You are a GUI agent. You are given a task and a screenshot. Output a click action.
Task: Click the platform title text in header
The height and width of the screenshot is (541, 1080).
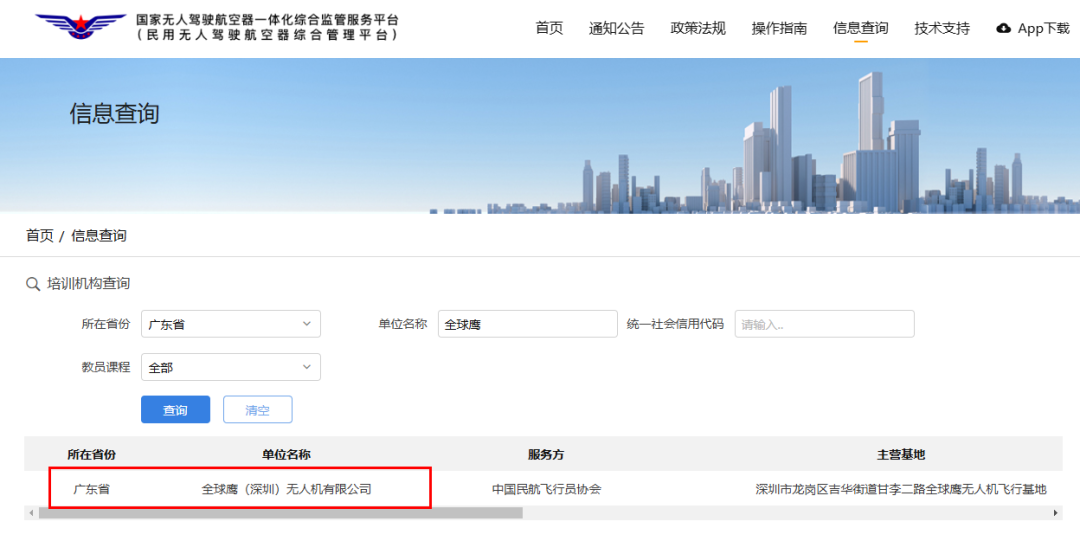267,28
